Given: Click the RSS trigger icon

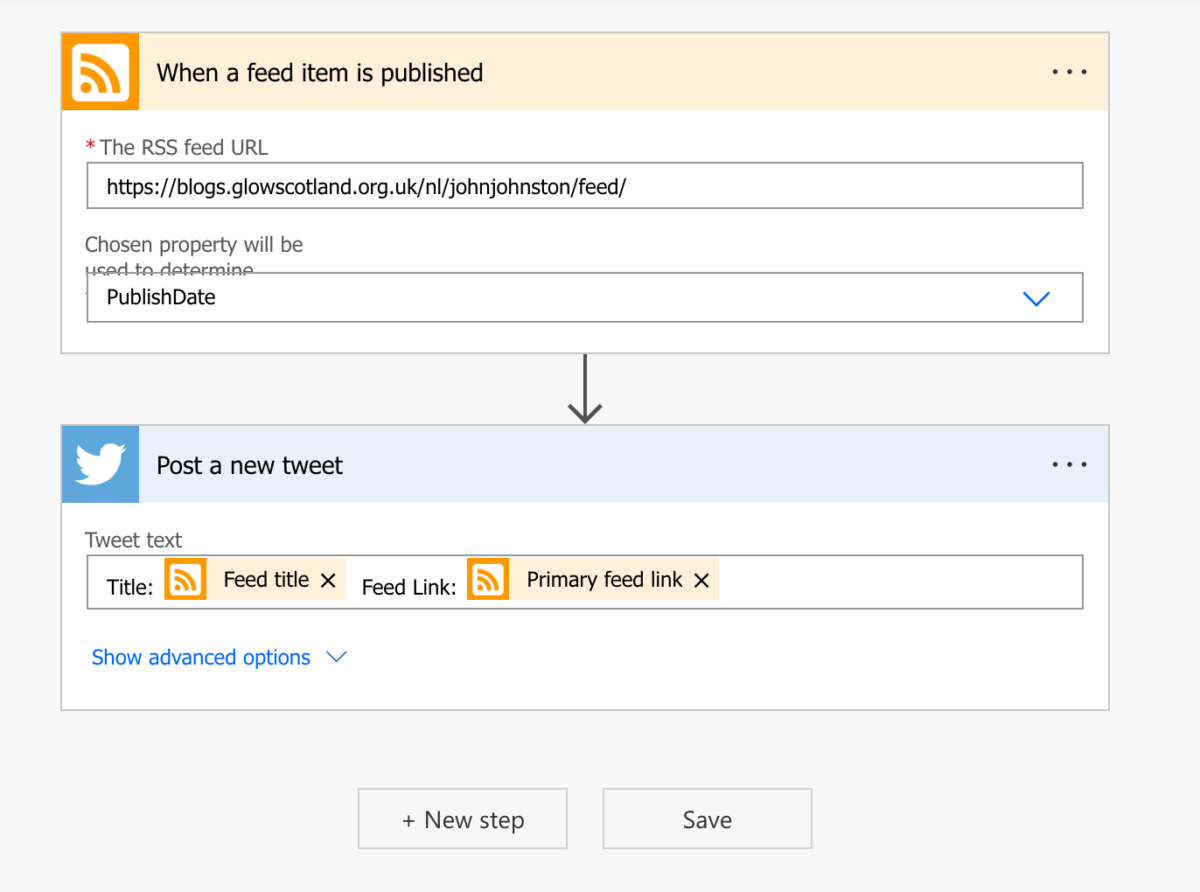Looking at the screenshot, I should (99, 71).
